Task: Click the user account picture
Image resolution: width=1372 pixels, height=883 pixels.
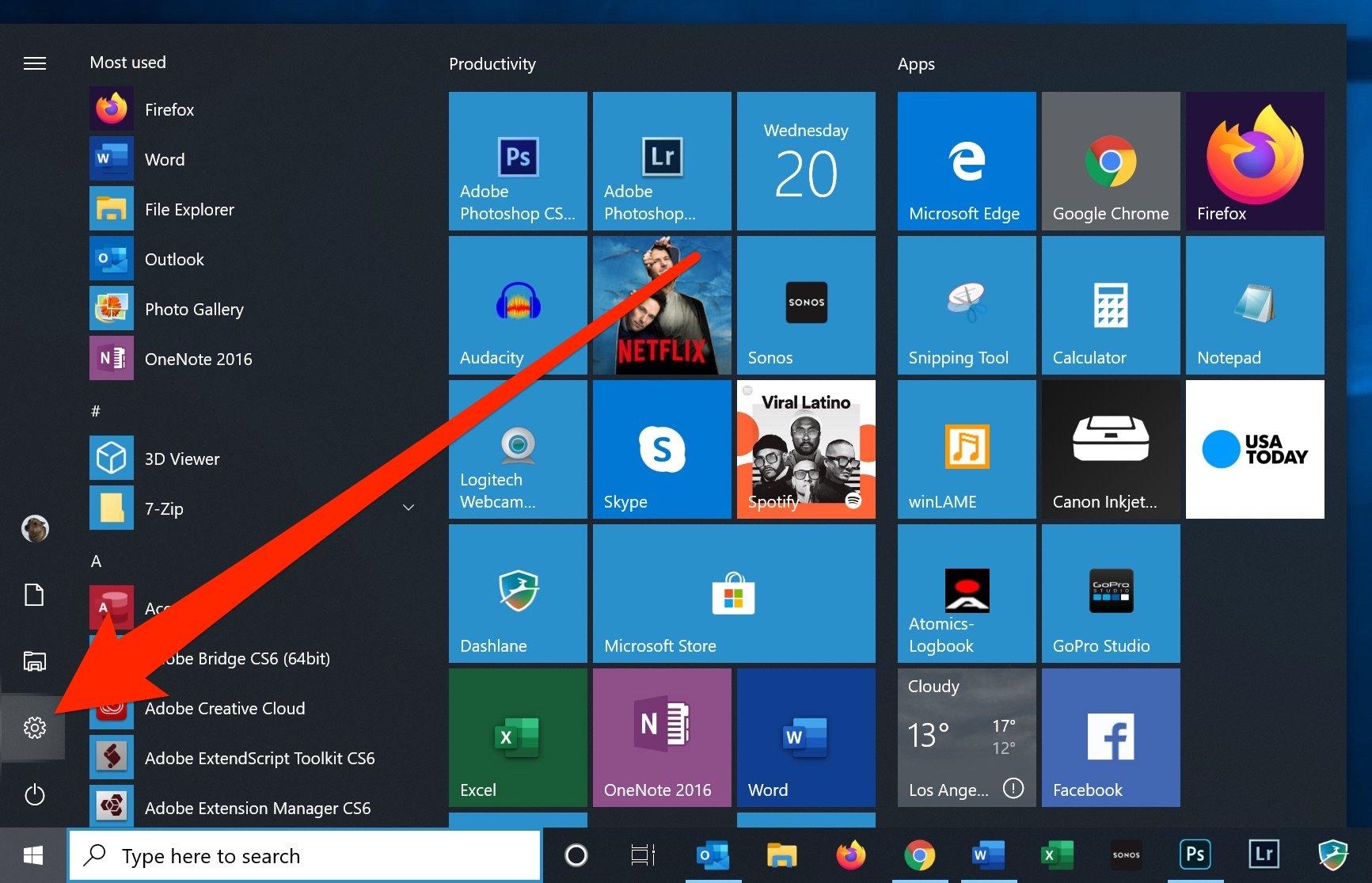Action: (x=34, y=527)
